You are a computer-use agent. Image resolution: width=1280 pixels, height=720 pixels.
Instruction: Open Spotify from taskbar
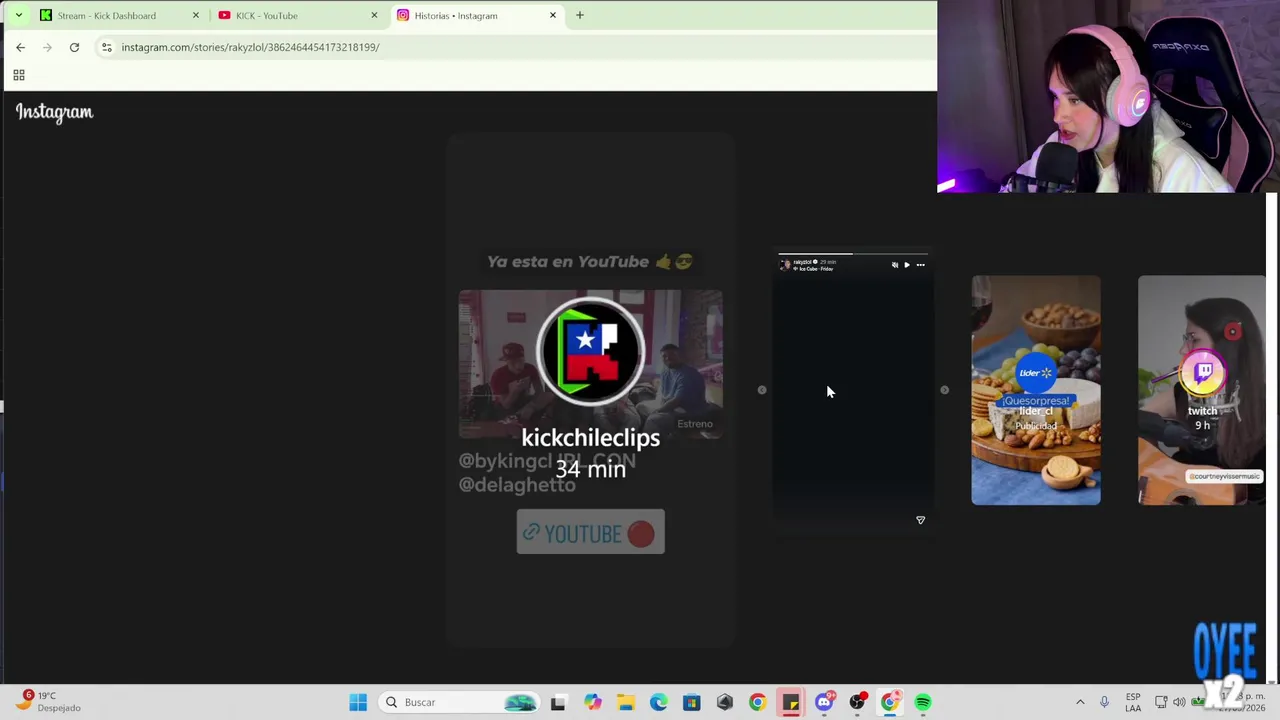click(922, 702)
